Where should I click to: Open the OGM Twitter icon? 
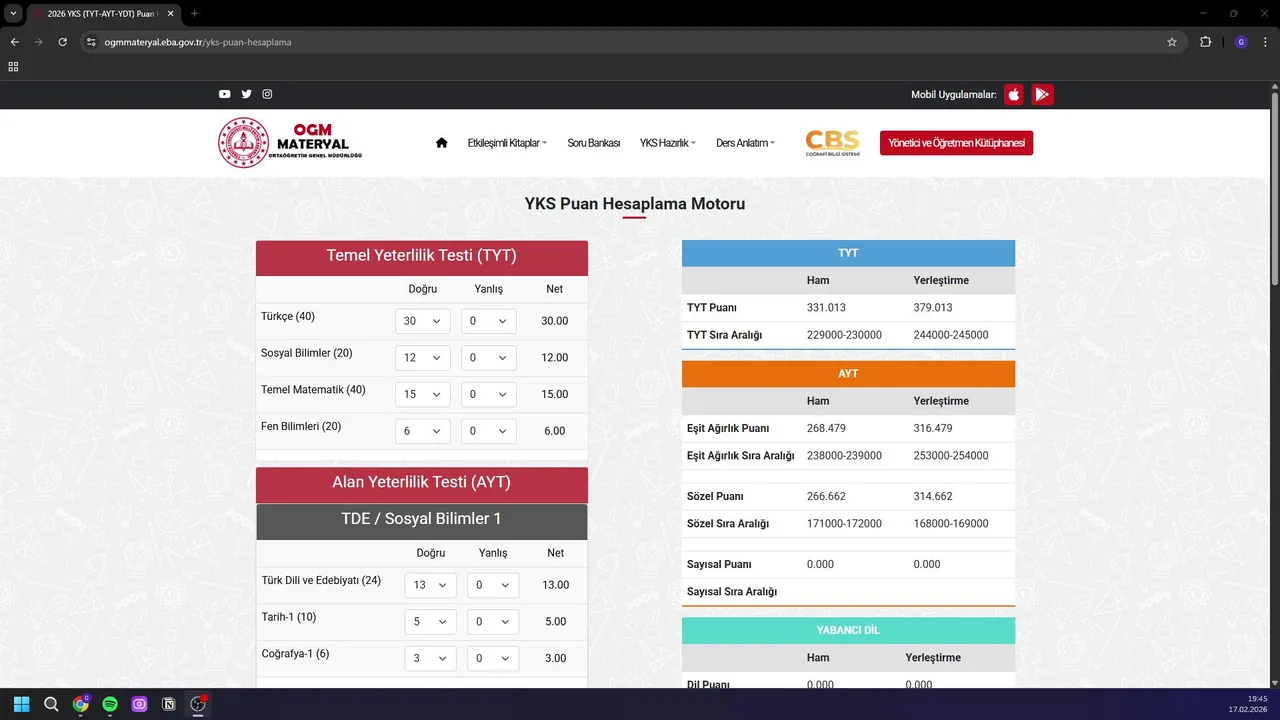coord(246,94)
